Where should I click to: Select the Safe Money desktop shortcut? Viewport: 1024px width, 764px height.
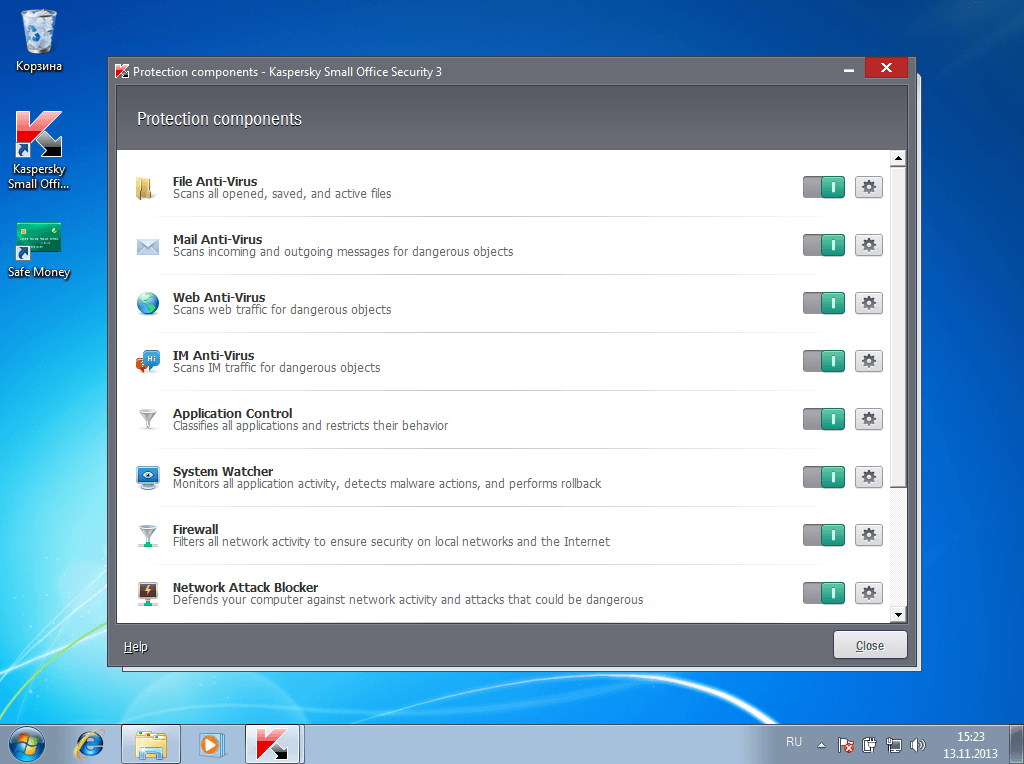pos(39,251)
